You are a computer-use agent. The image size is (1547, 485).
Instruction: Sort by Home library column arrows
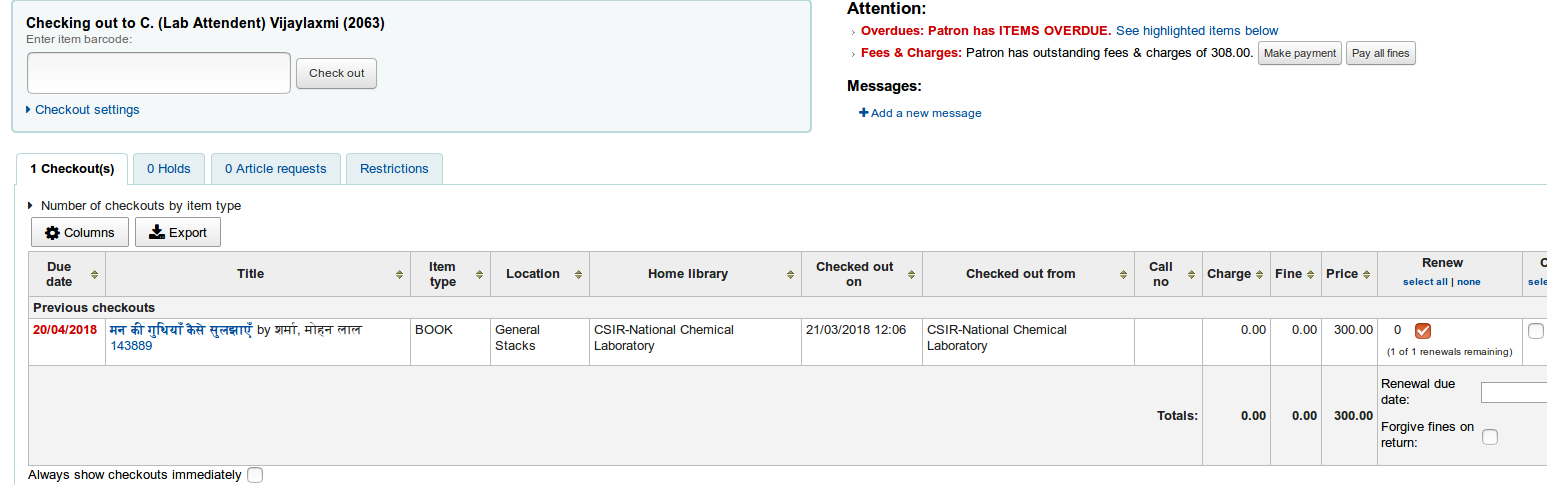coord(791,275)
